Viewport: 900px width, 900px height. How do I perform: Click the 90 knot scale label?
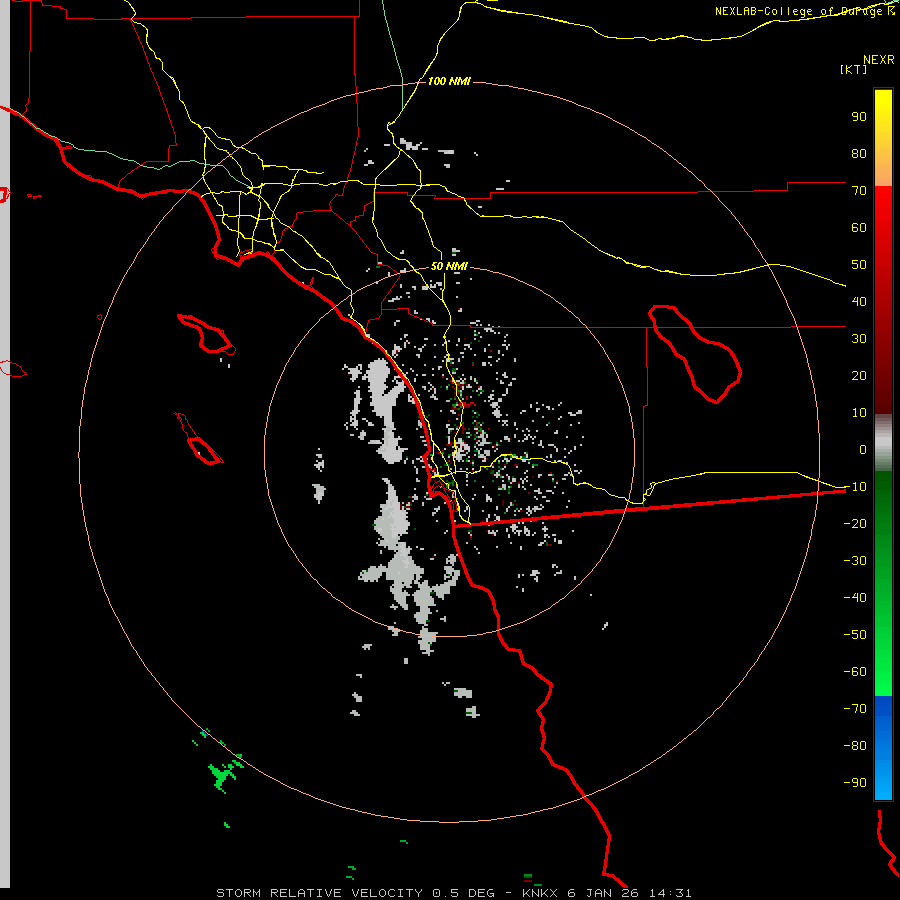[859, 117]
